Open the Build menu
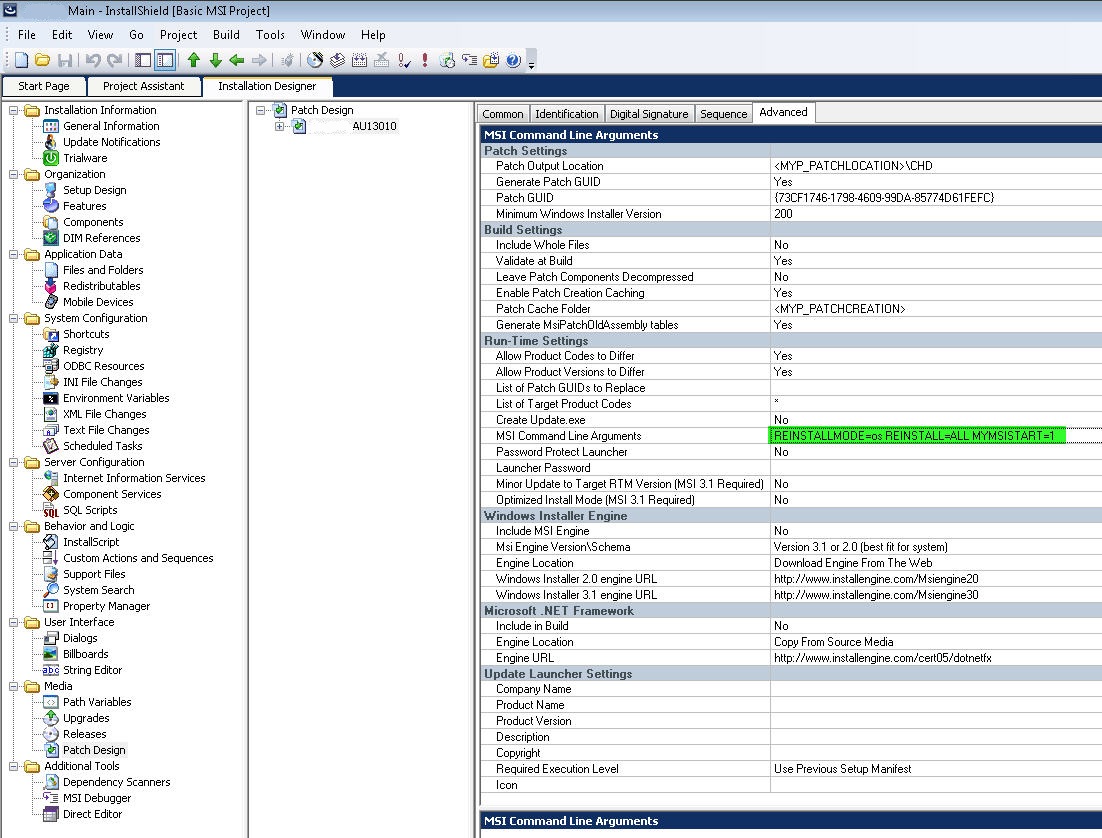The height and width of the screenshot is (838, 1102). point(226,35)
